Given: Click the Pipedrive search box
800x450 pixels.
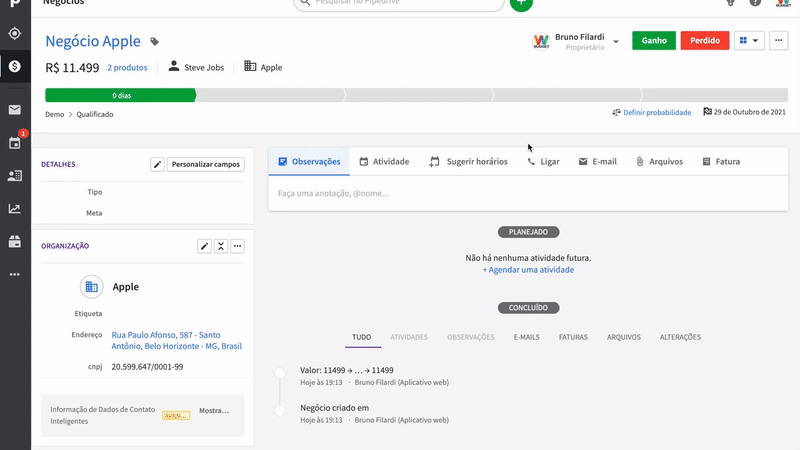Looking at the screenshot, I should (x=399, y=4).
